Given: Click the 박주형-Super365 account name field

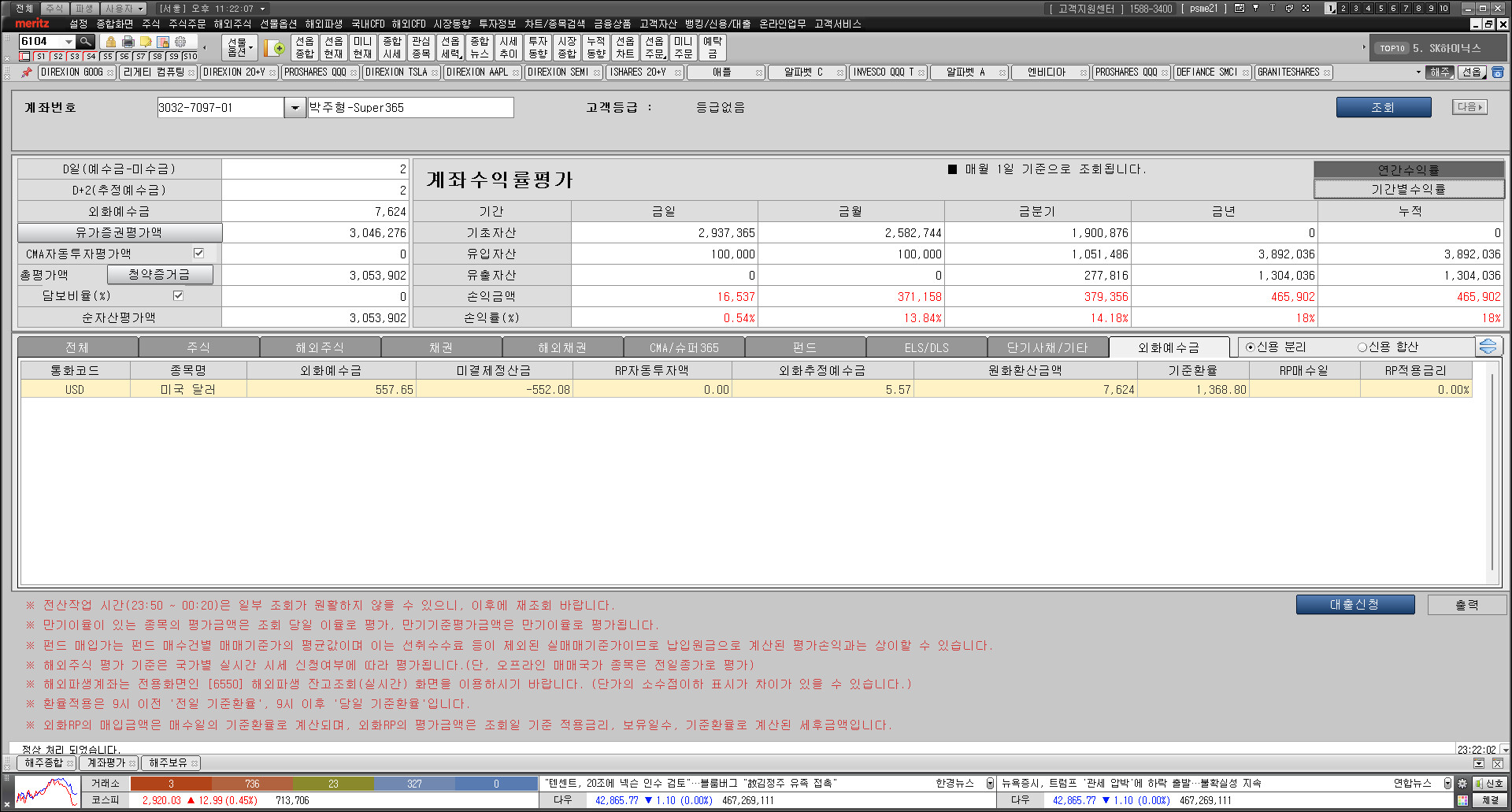Looking at the screenshot, I should click(x=409, y=108).
